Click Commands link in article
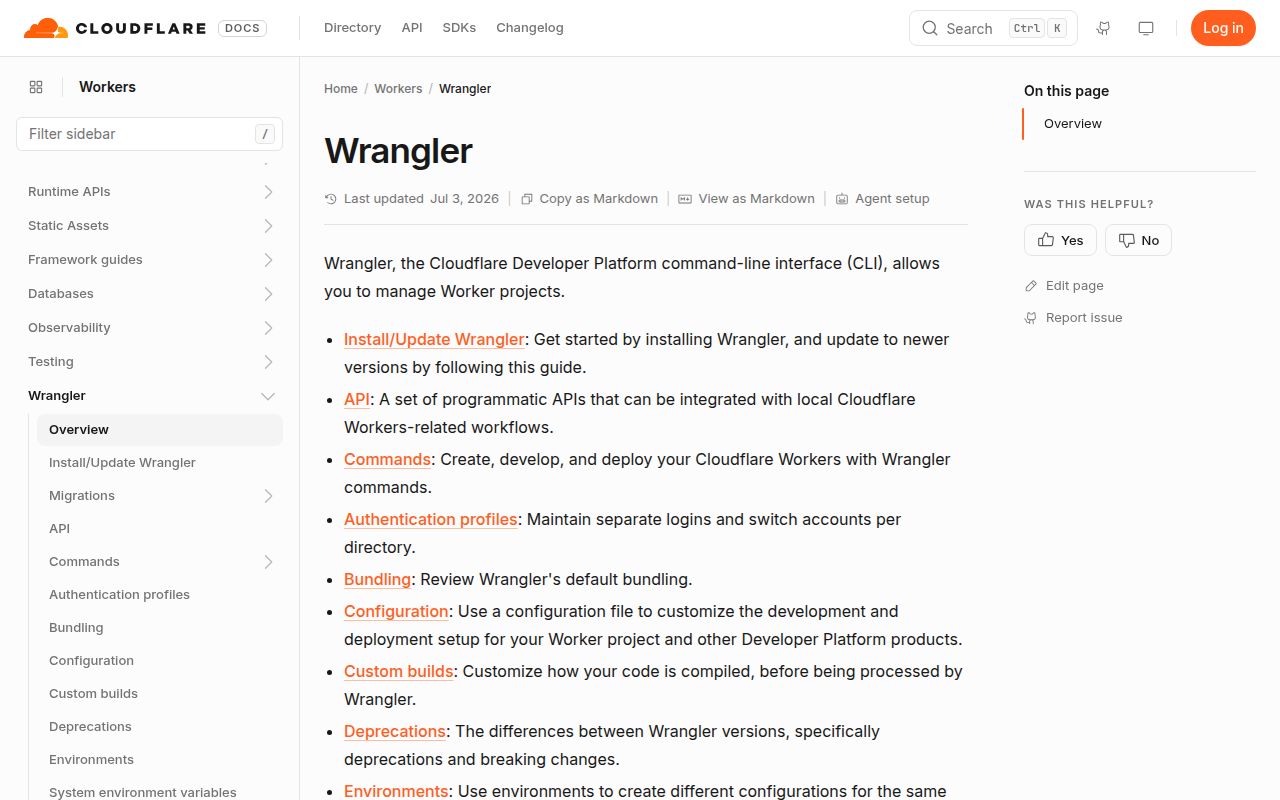The width and height of the screenshot is (1280, 800). (387, 460)
